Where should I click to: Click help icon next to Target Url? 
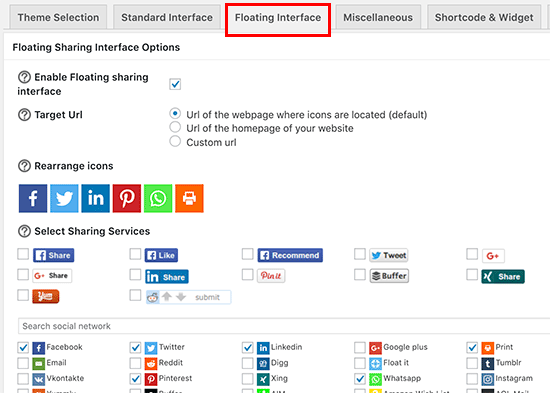pos(24,115)
